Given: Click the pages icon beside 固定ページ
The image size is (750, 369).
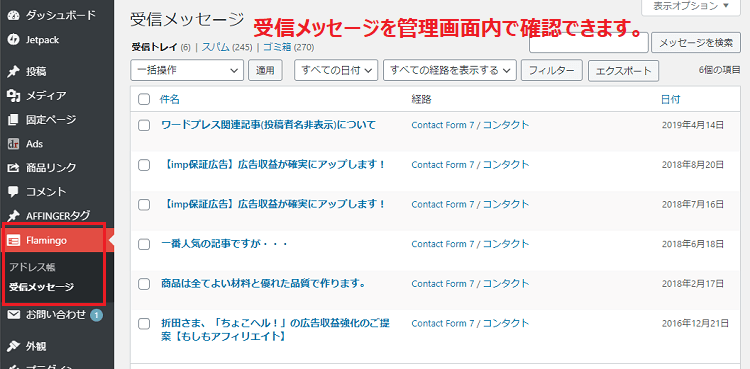Looking at the screenshot, I should 13,119.
